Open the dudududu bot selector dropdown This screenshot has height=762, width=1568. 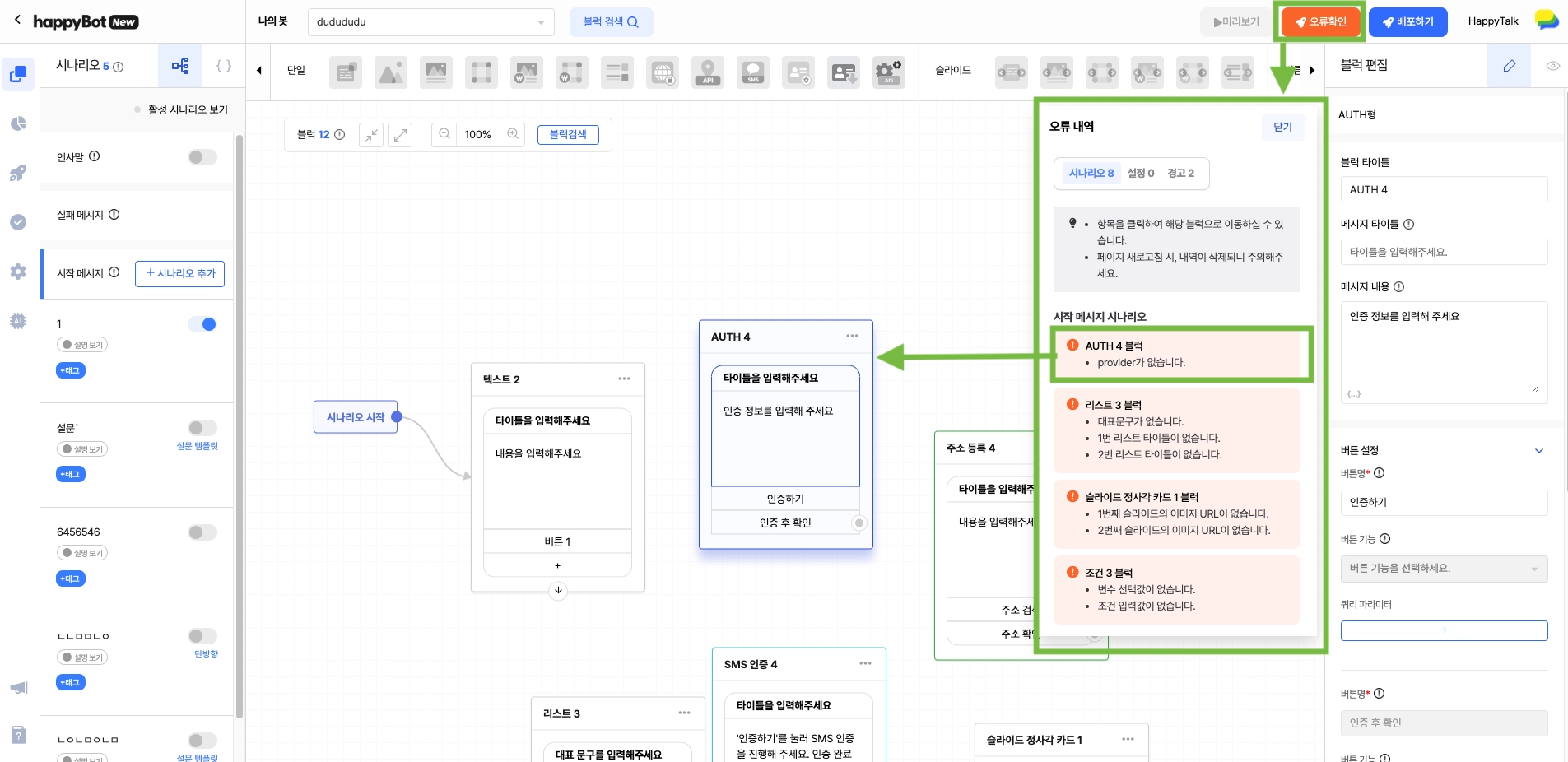[430, 22]
